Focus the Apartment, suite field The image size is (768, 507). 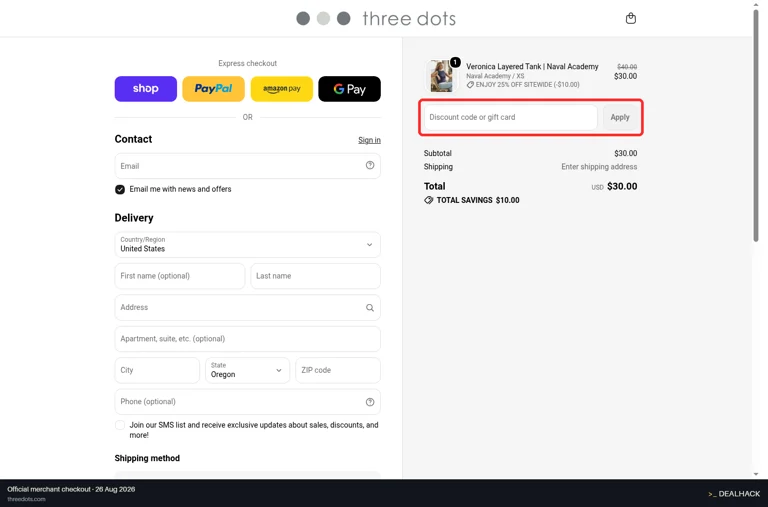pos(247,339)
